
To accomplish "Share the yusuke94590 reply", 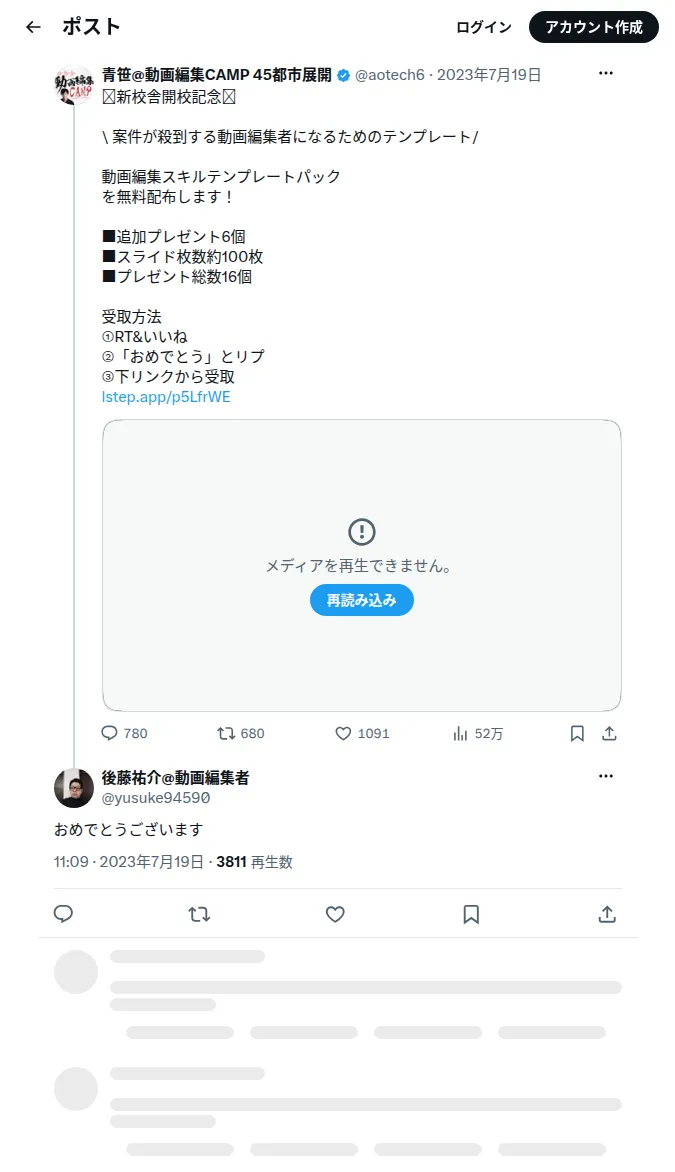I will point(607,913).
